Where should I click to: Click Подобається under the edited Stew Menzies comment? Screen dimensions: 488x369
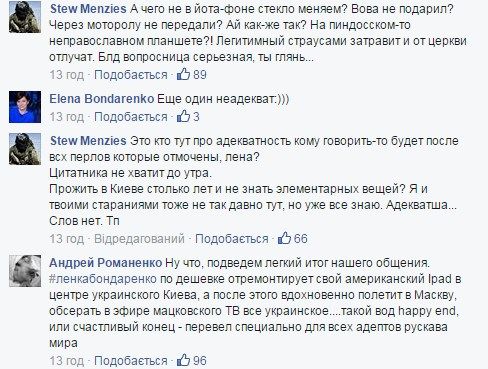[232, 239]
